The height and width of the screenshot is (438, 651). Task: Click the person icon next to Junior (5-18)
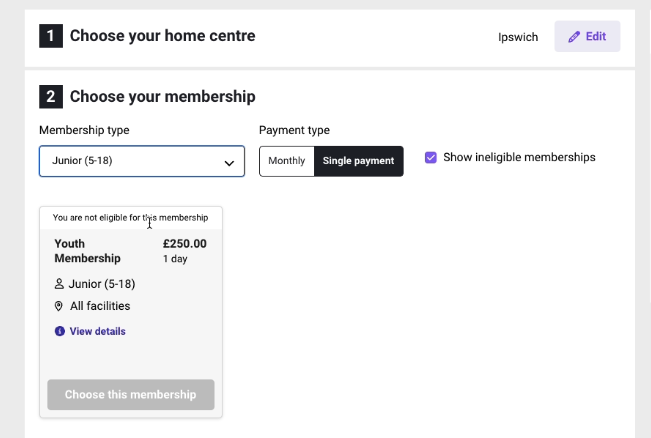pos(59,284)
